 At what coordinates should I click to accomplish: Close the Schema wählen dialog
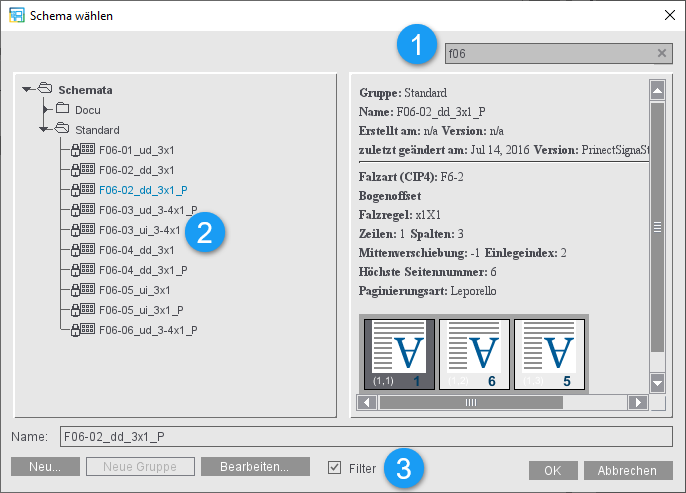(669, 15)
